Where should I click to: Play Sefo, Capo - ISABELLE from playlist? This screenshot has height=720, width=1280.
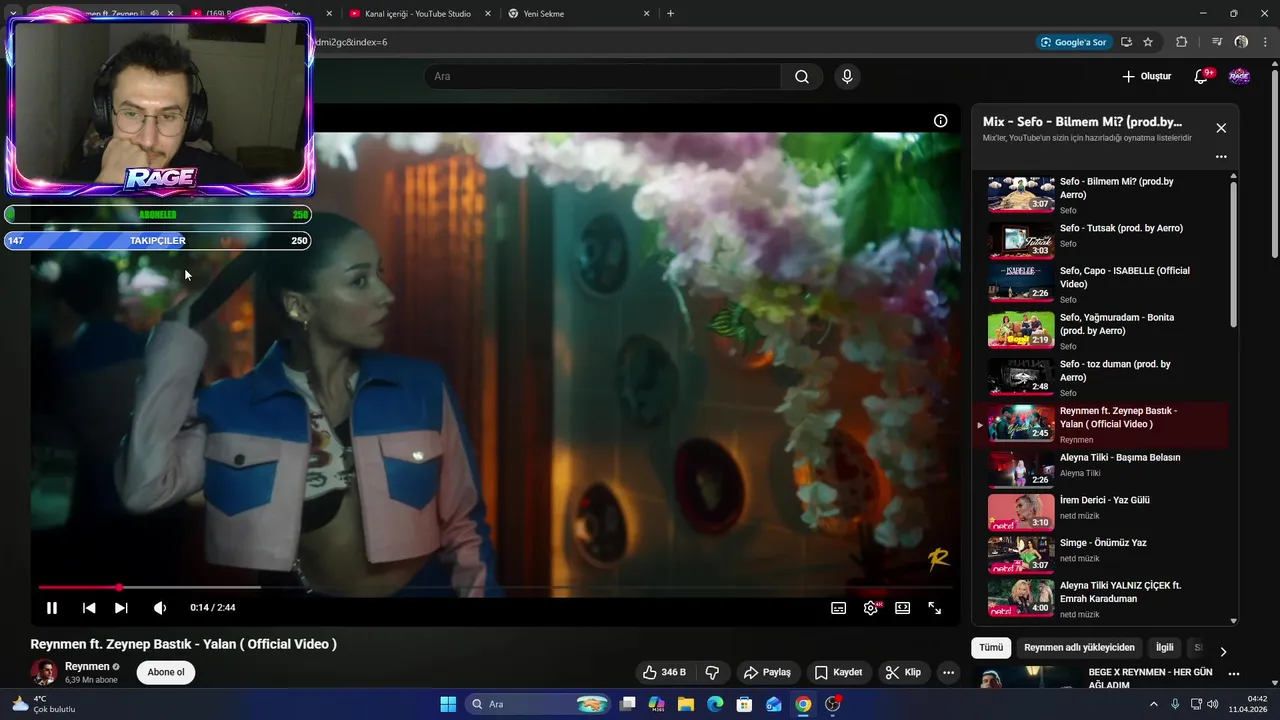[1100, 285]
